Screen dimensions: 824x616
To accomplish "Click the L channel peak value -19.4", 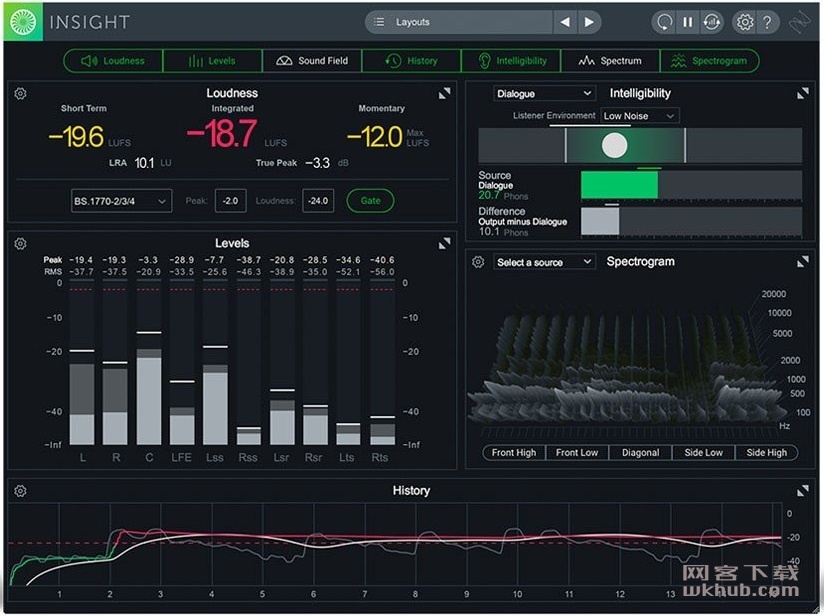I will (x=81, y=260).
